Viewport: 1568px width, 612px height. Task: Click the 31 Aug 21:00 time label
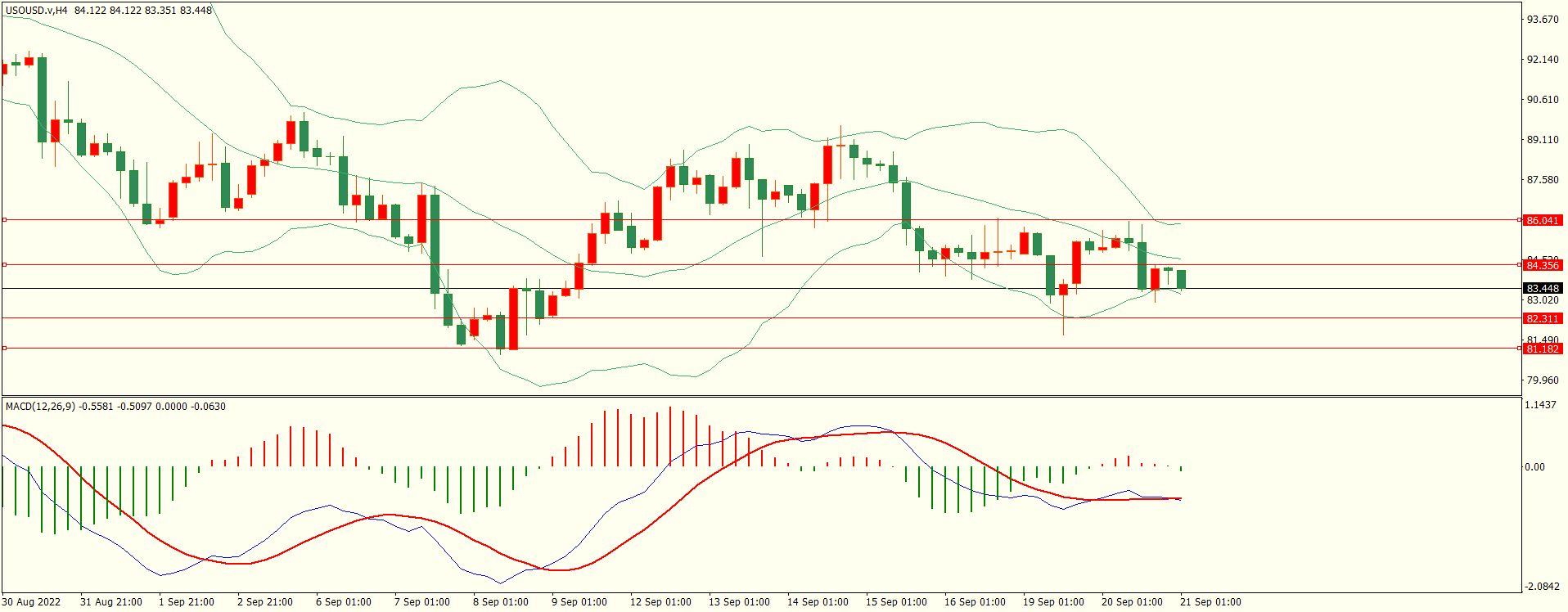click(x=111, y=602)
